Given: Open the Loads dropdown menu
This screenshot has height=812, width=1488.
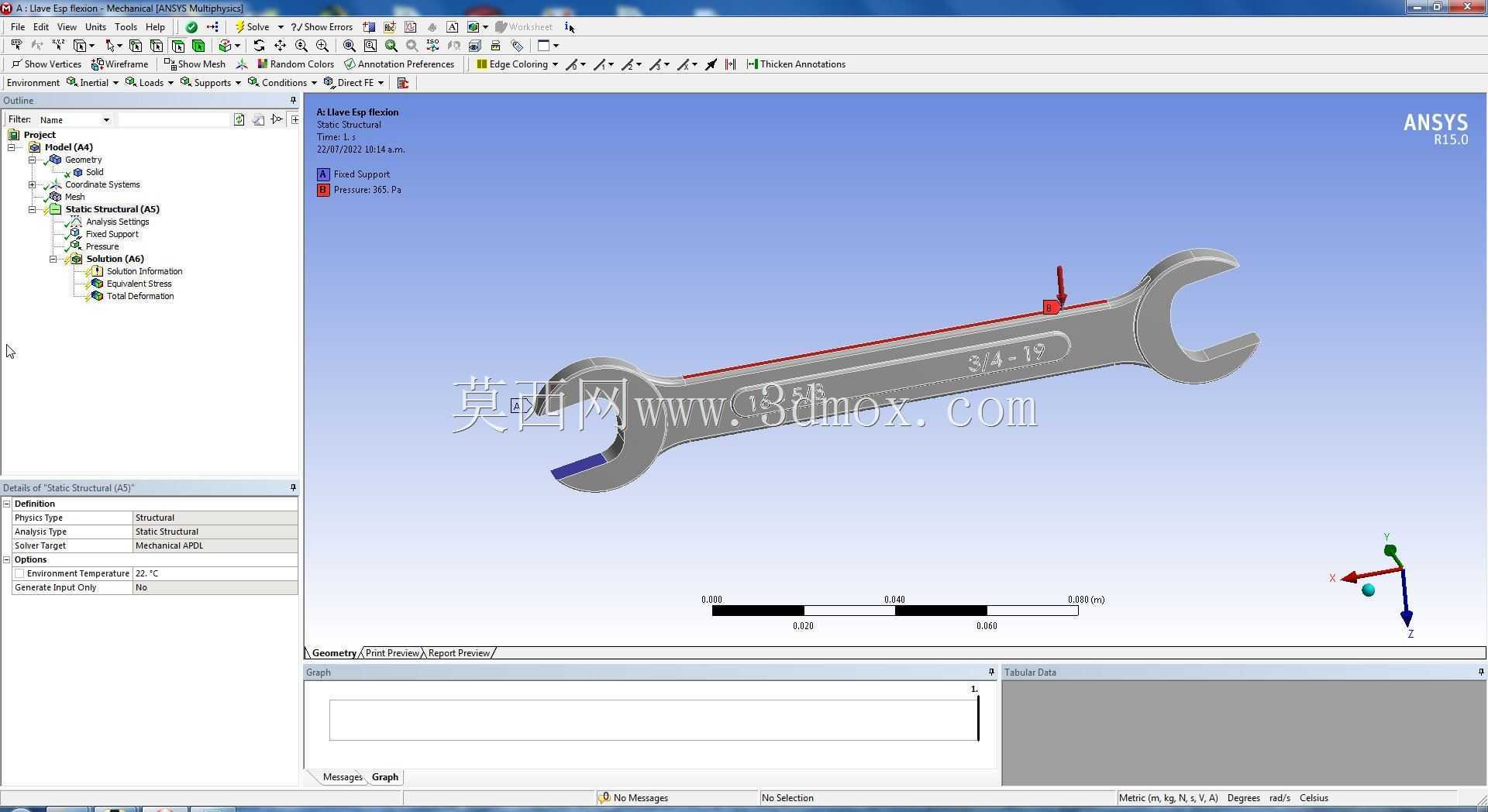Looking at the screenshot, I should pos(150,83).
